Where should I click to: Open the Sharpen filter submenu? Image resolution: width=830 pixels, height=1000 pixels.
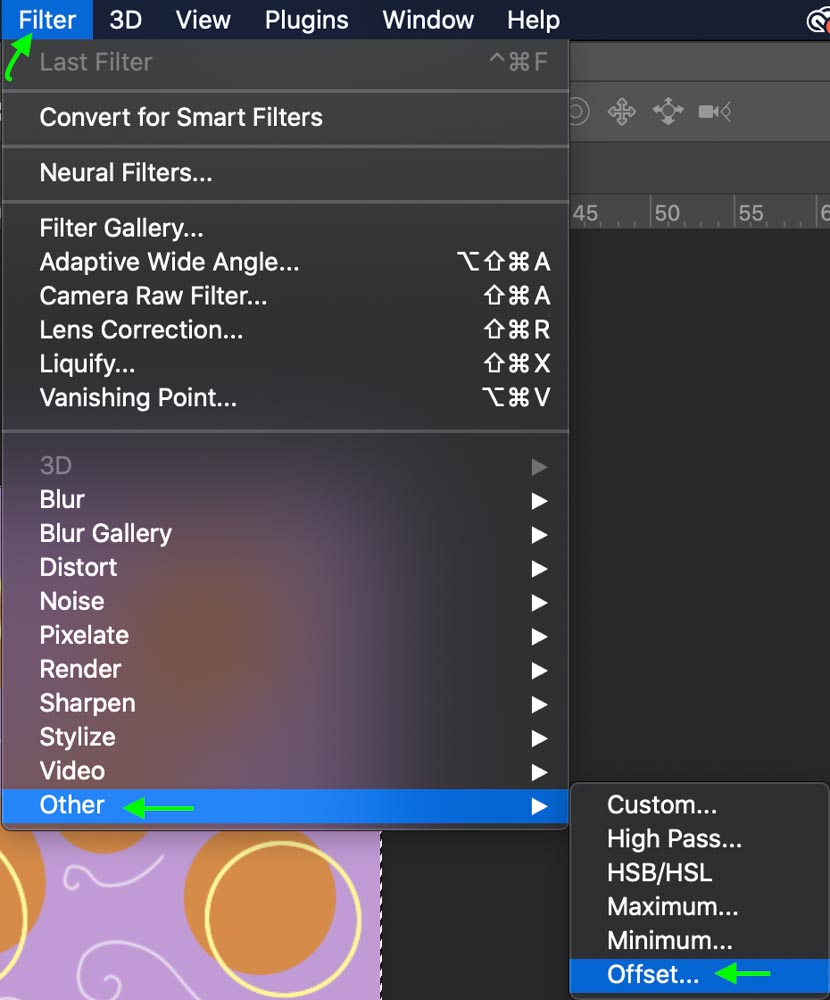click(87, 703)
